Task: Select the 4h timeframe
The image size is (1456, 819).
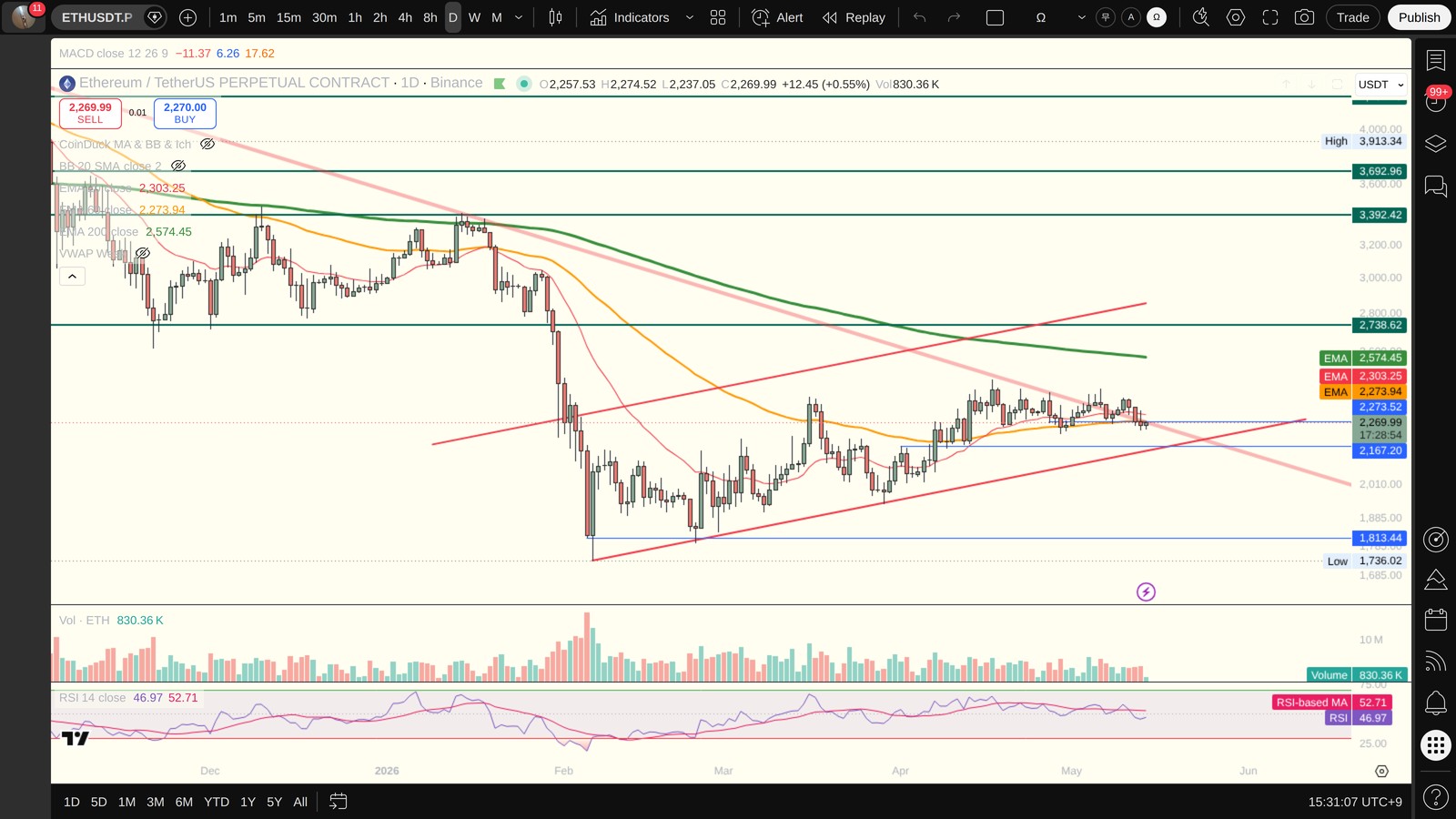Action: 405,17
